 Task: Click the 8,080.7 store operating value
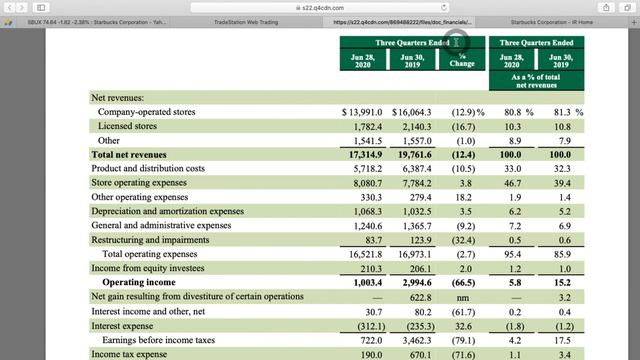tap(368, 183)
